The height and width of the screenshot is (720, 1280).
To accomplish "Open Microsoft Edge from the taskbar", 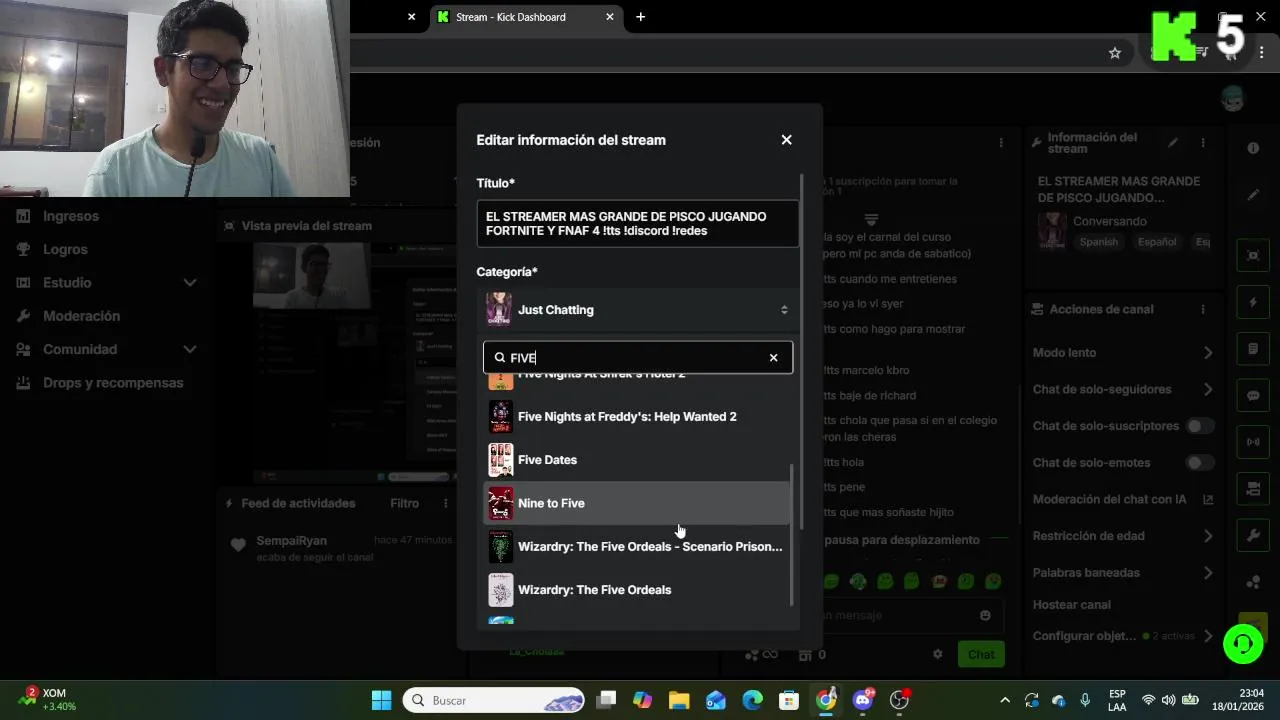I will point(752,700).
